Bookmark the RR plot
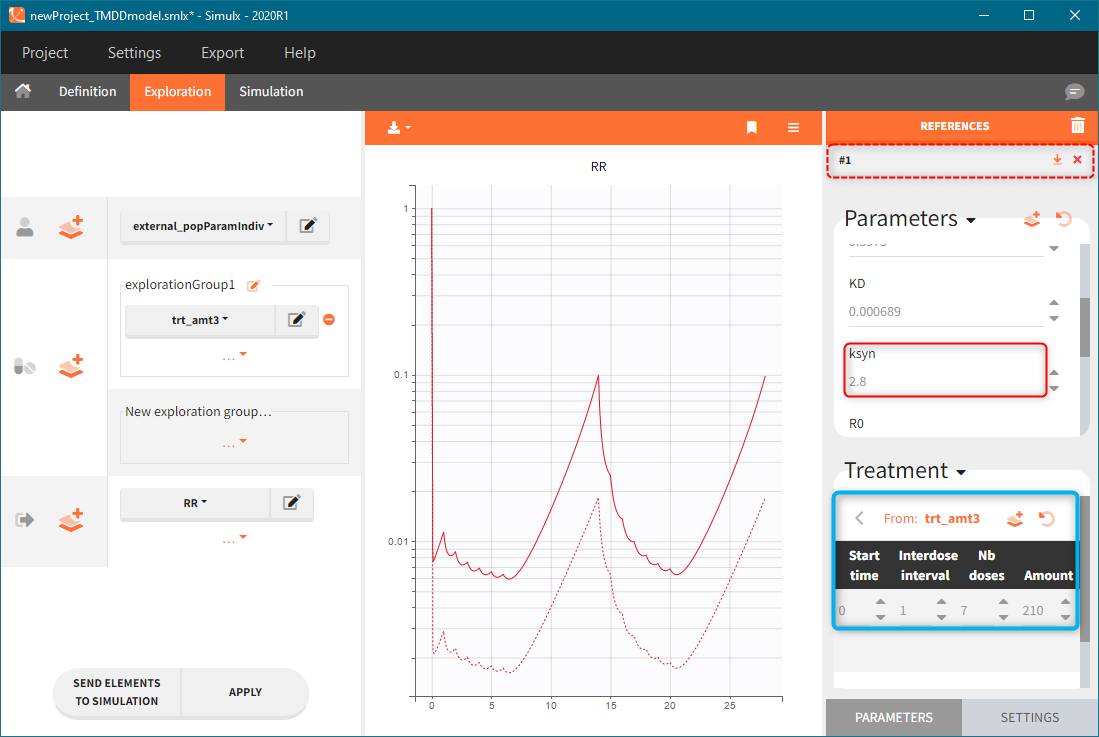This screenshot has height=737, width=1099. coord(751,128)
